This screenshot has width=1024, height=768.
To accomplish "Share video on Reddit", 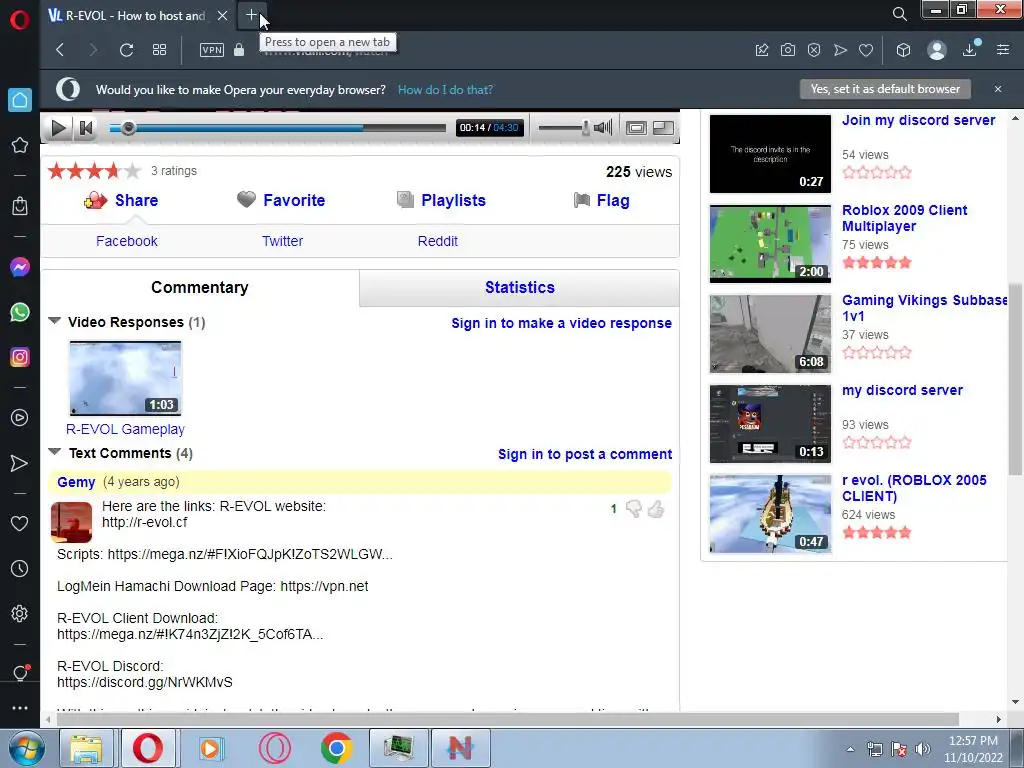I will tap(438, 241).
